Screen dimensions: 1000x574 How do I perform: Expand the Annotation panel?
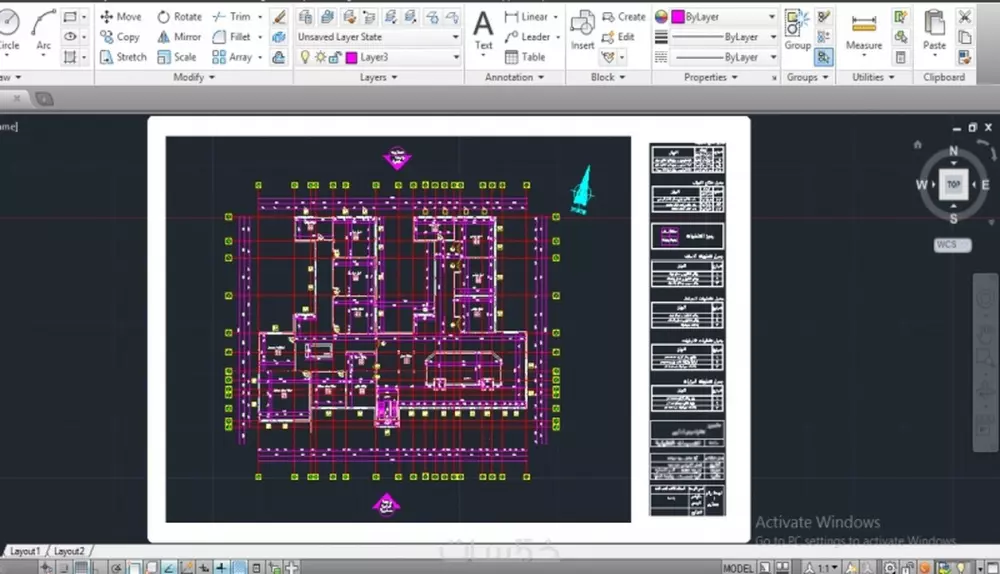click(515, 77)
